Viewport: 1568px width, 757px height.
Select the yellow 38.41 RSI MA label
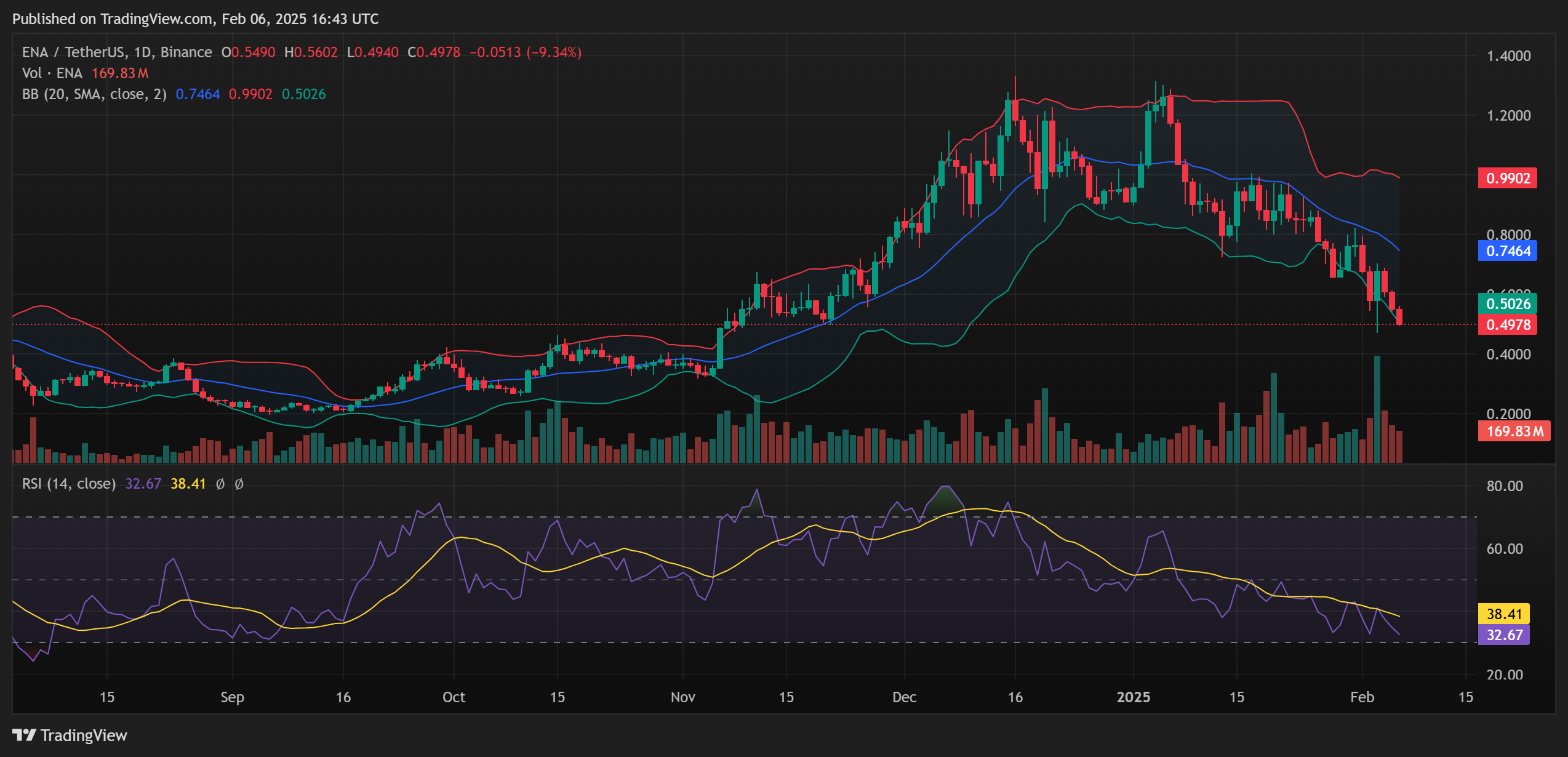tap(1505, 614)
